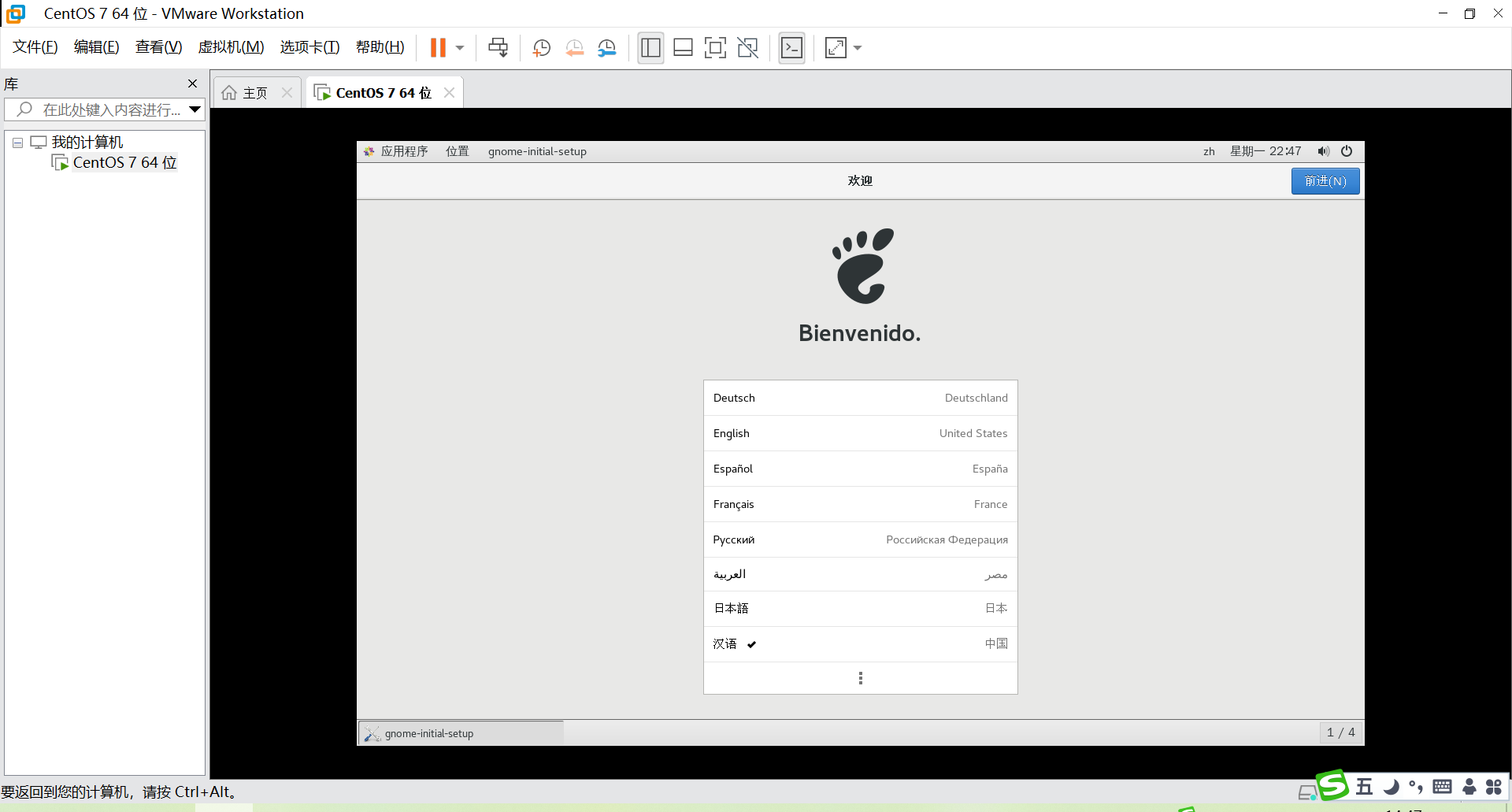Open the 选项卡(T) menu
This screenshot has width=1512, height=812.
310,47
